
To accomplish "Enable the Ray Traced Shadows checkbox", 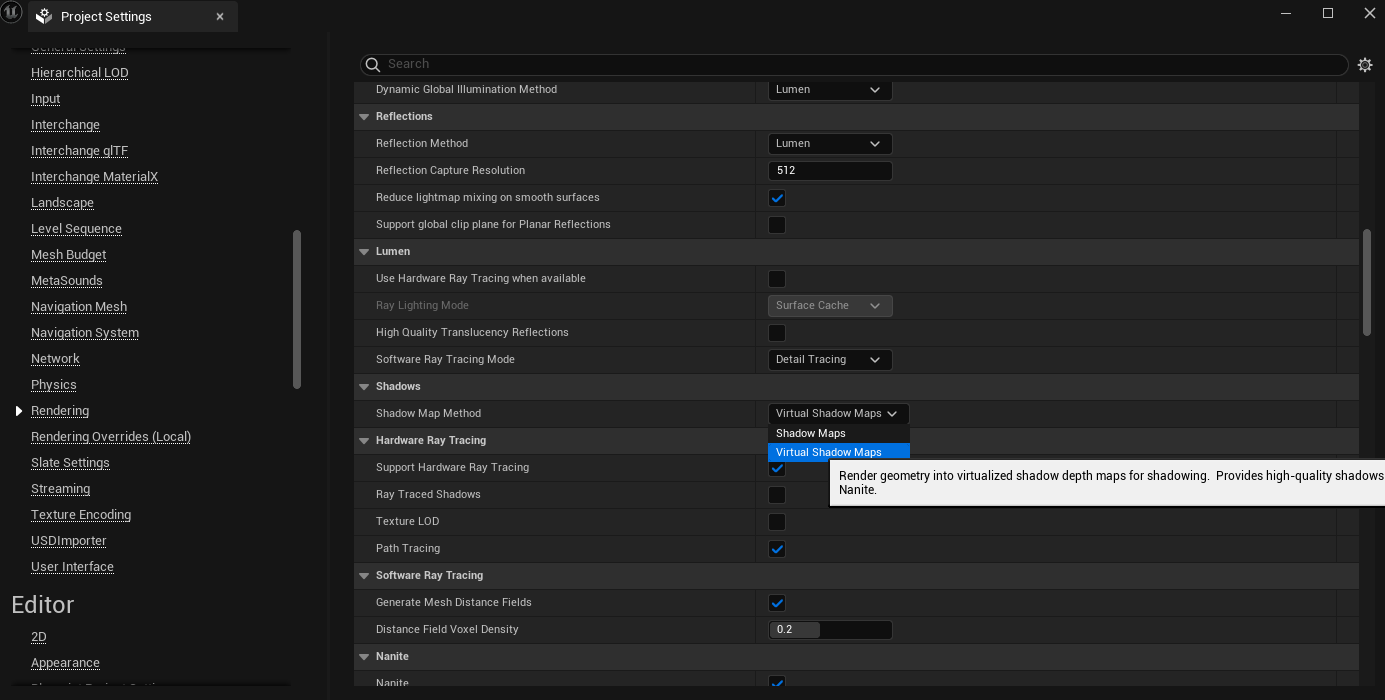I will [777, 495].
